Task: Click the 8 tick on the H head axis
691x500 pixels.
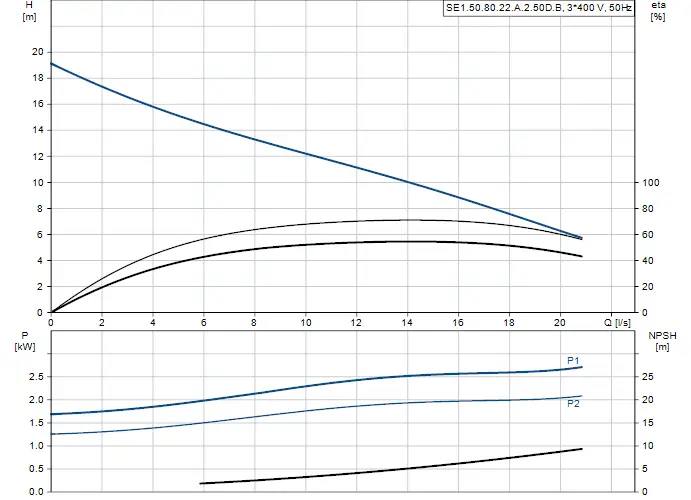Action: click(40, 208)
